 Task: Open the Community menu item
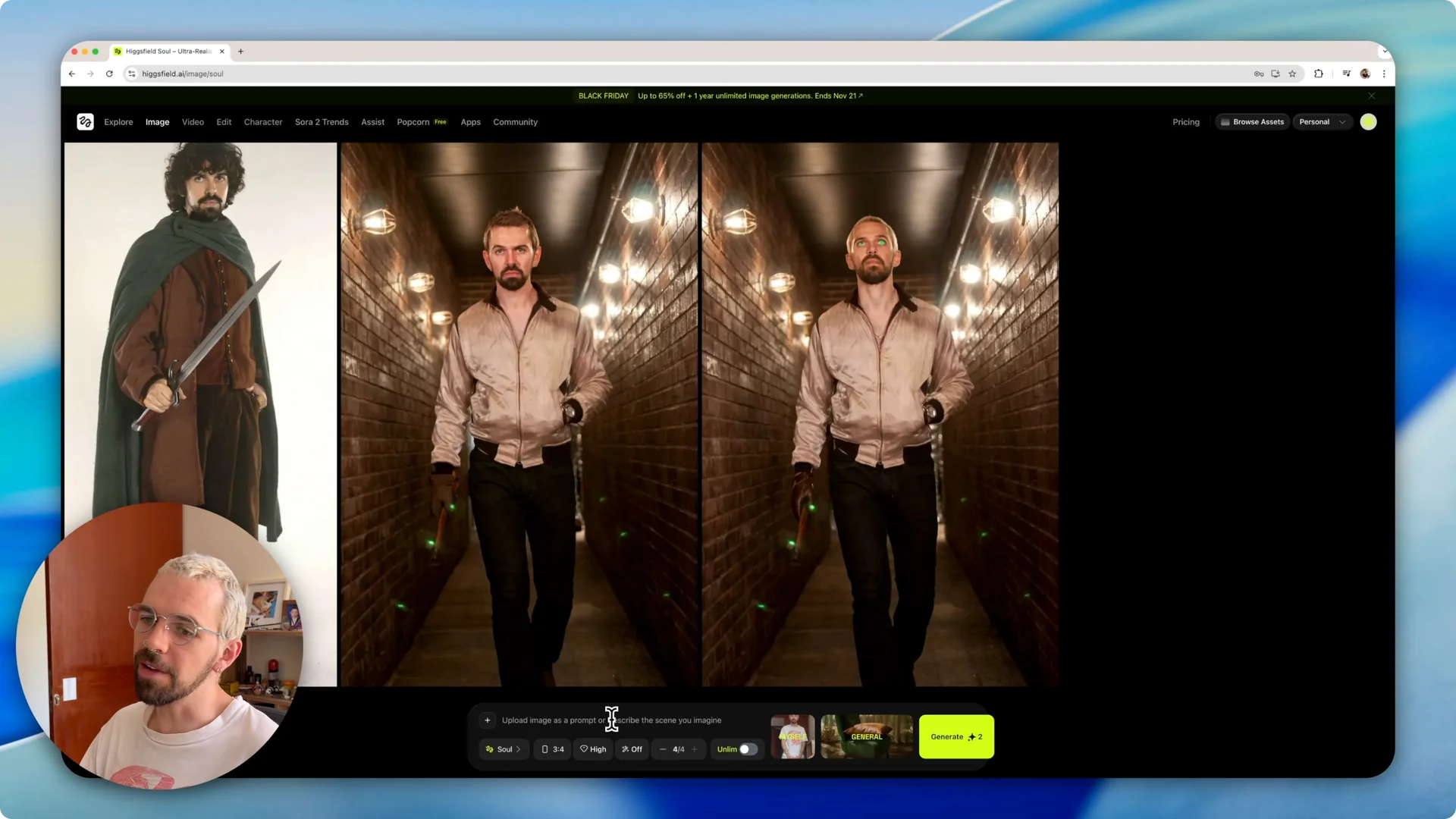[515, 121]
